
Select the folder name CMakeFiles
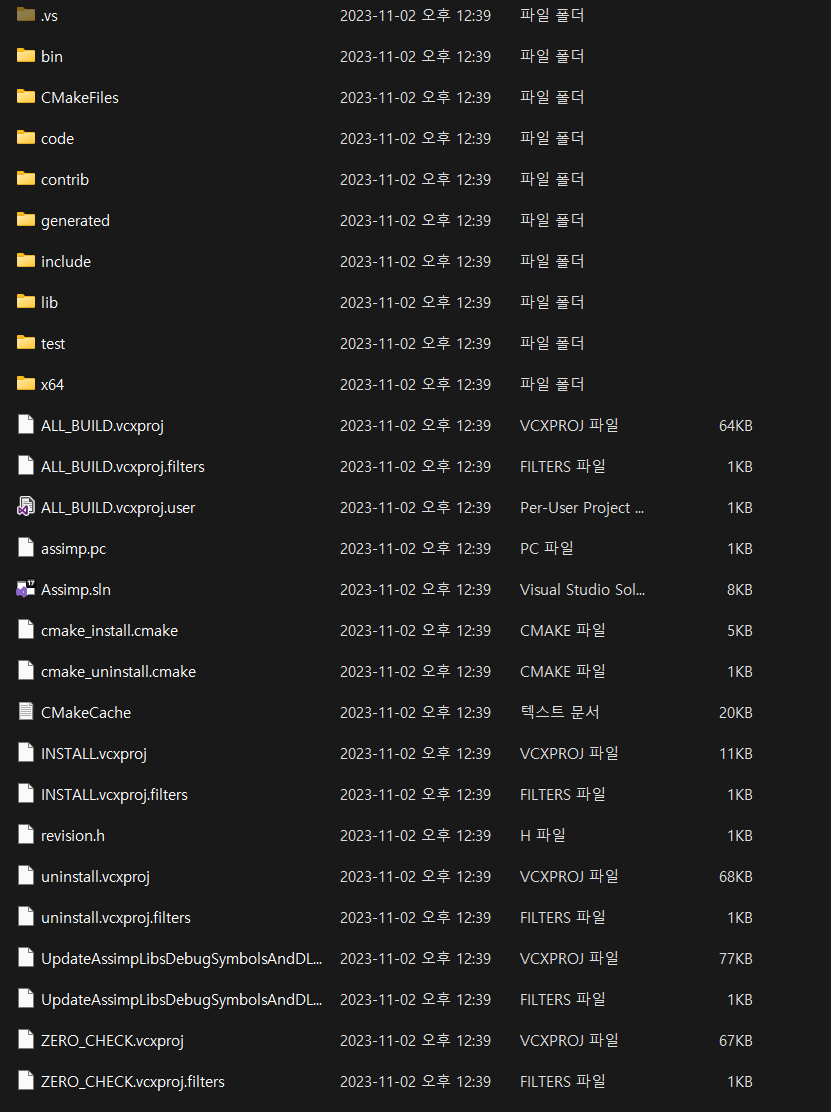79,98
